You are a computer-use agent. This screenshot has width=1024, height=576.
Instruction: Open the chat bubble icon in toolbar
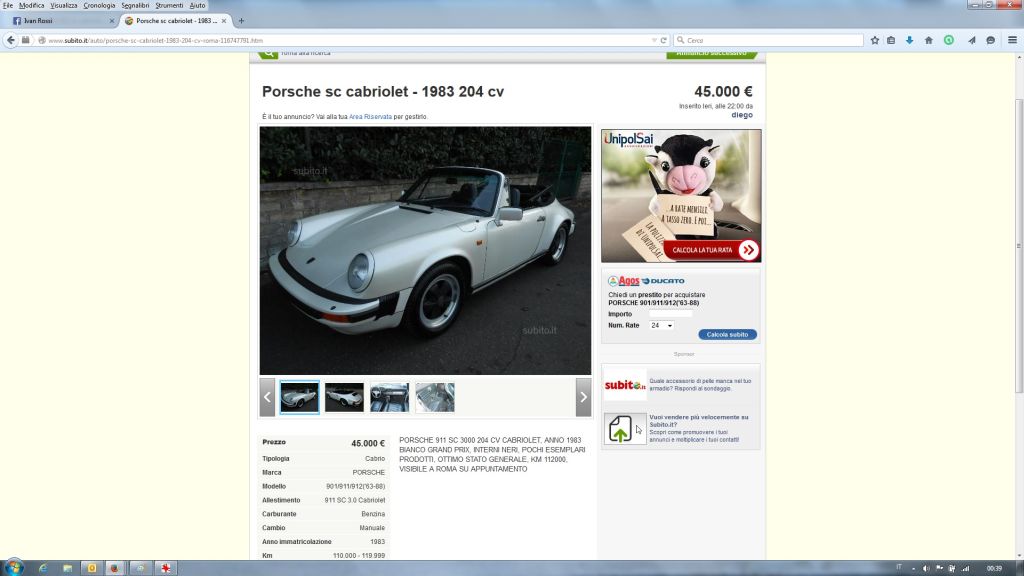point(990,40)
